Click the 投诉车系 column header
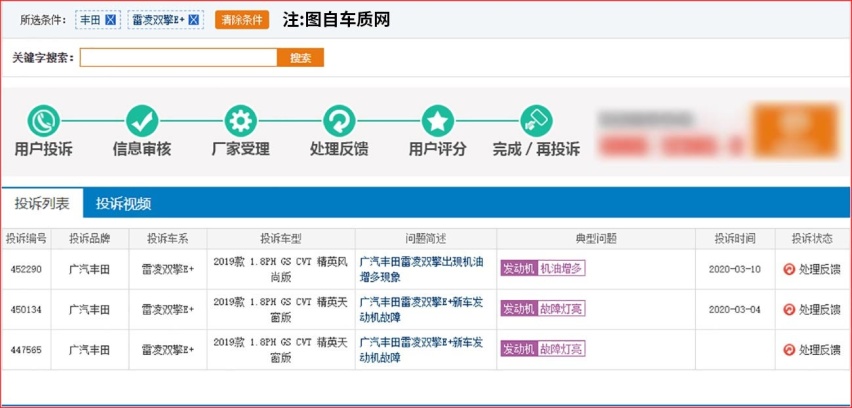Screen dimensions: 852x408 (x=168, y=238)
